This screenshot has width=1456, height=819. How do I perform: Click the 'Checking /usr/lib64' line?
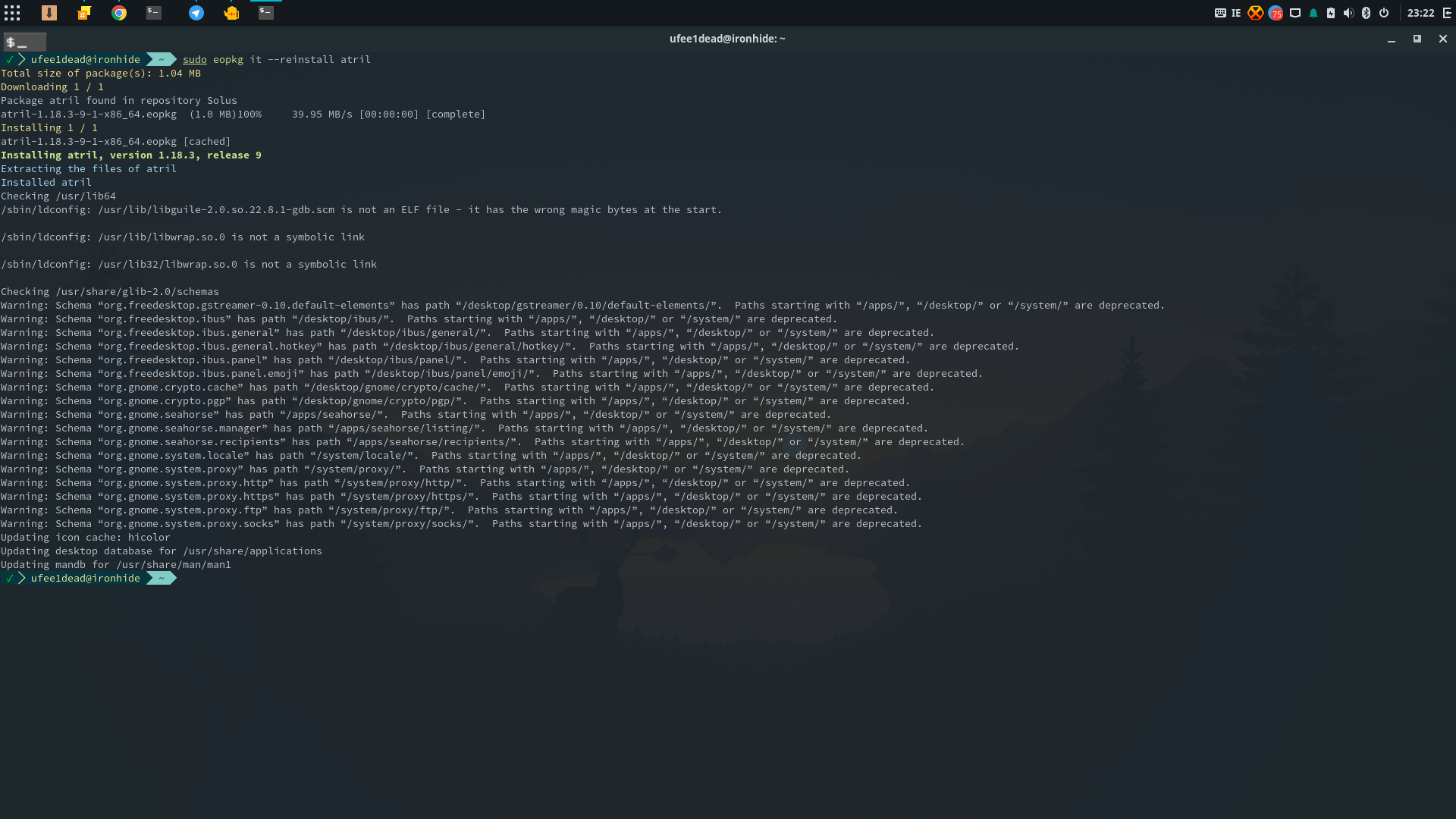click(x=58, y=196)
